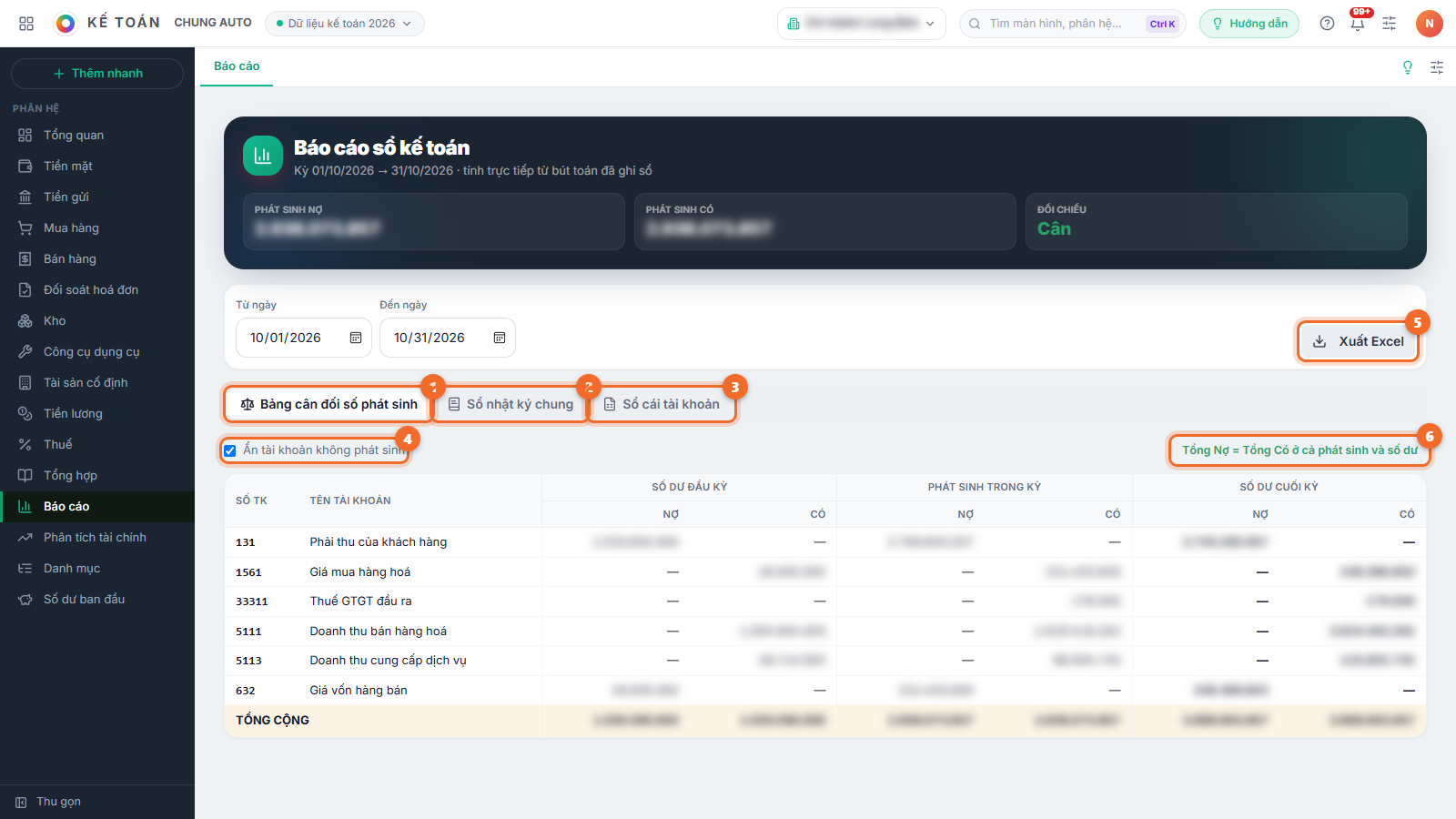Uncheck Ẩn tài khoản không phát sinh
Image resolution: width=1456 pixels, height=819 pixels.
point(230,450)
